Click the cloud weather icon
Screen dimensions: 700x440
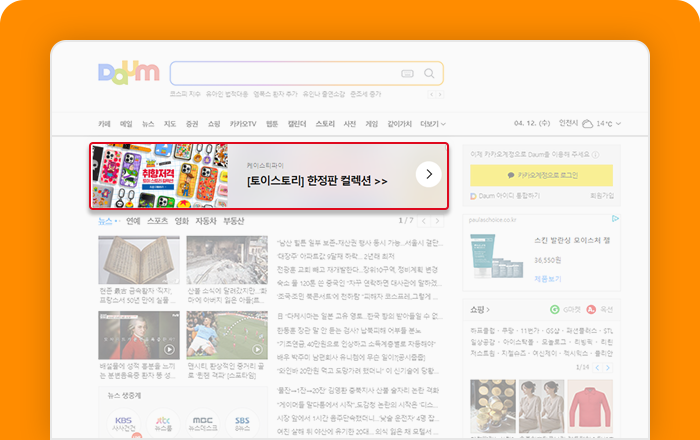point(588,124)
